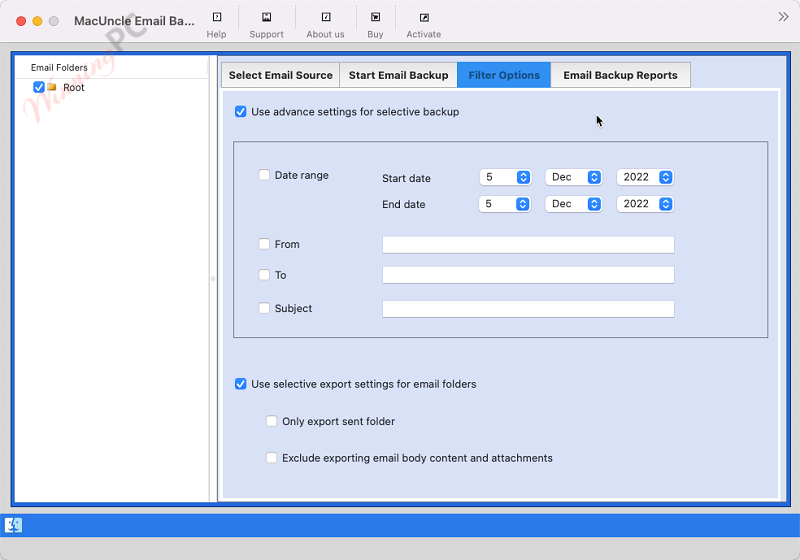Open the Start date year dropdown
Screen dimensions: 800x560
tap(645, 177)
